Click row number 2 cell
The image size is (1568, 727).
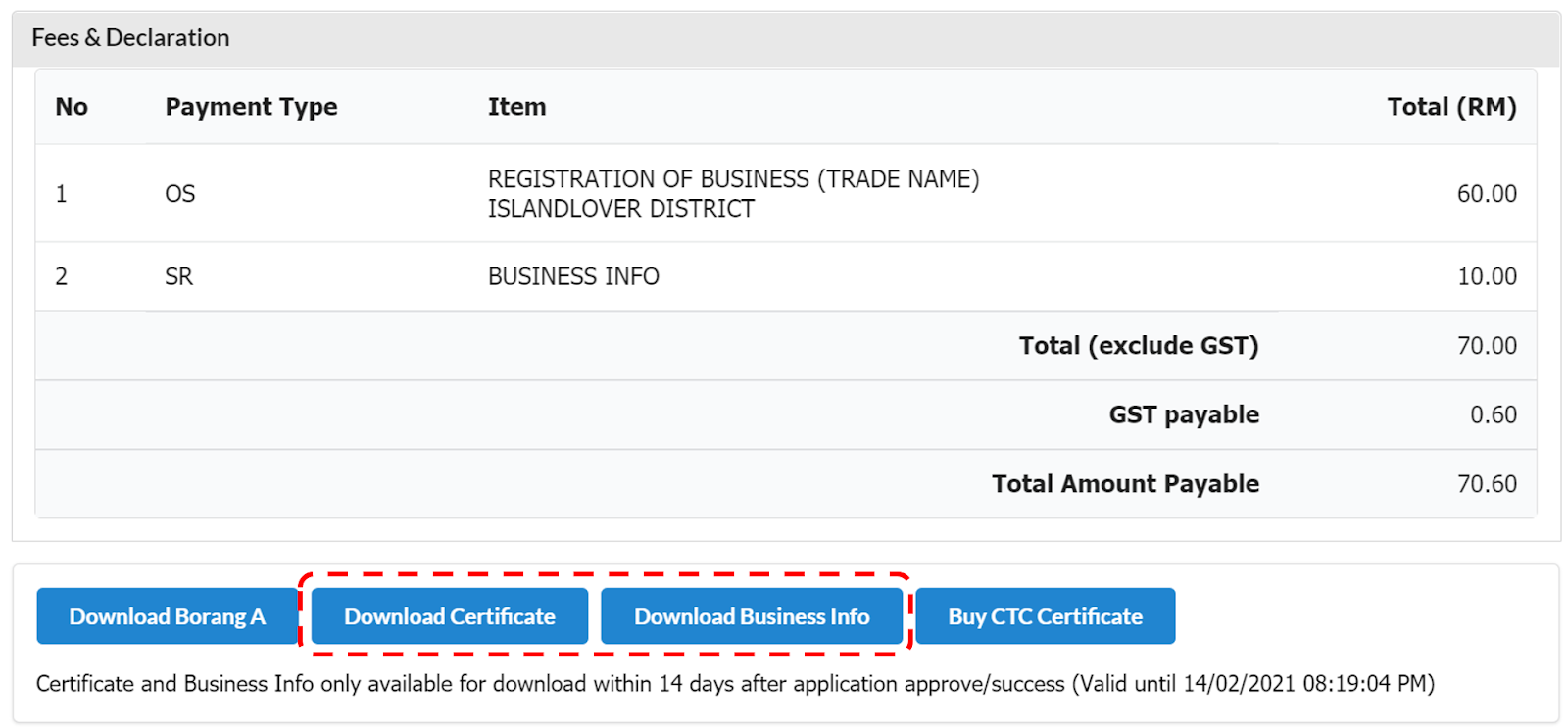61,276
